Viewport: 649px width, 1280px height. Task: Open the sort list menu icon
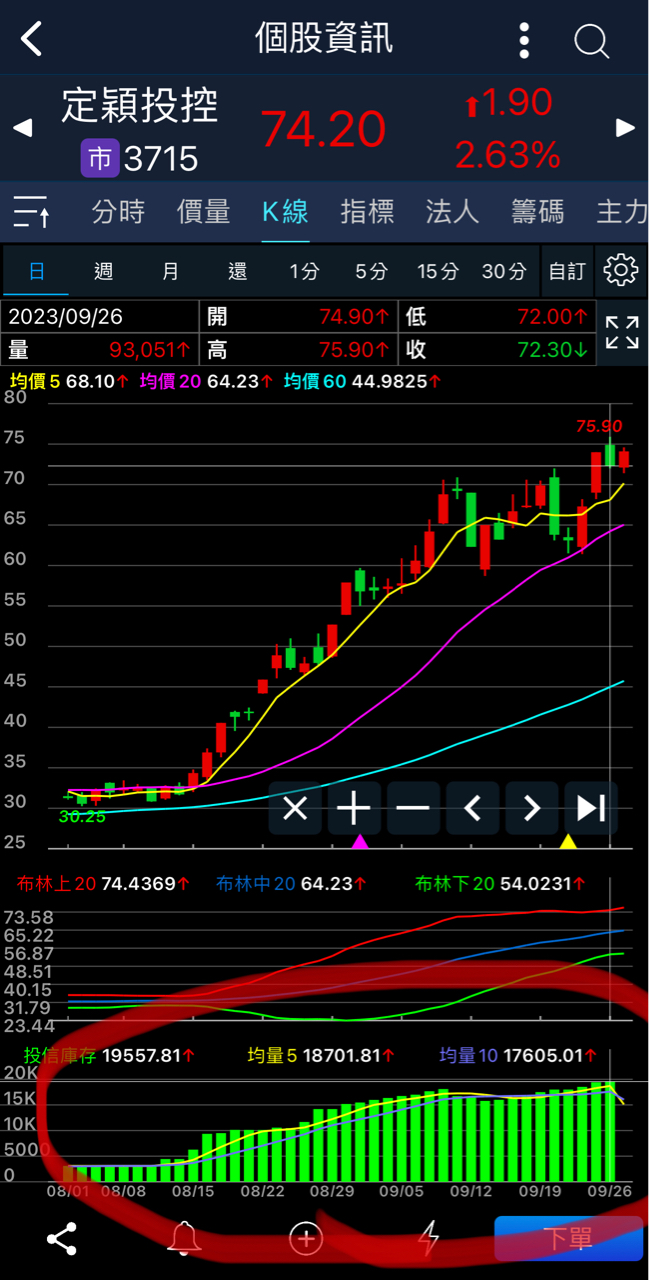[32, 212]
